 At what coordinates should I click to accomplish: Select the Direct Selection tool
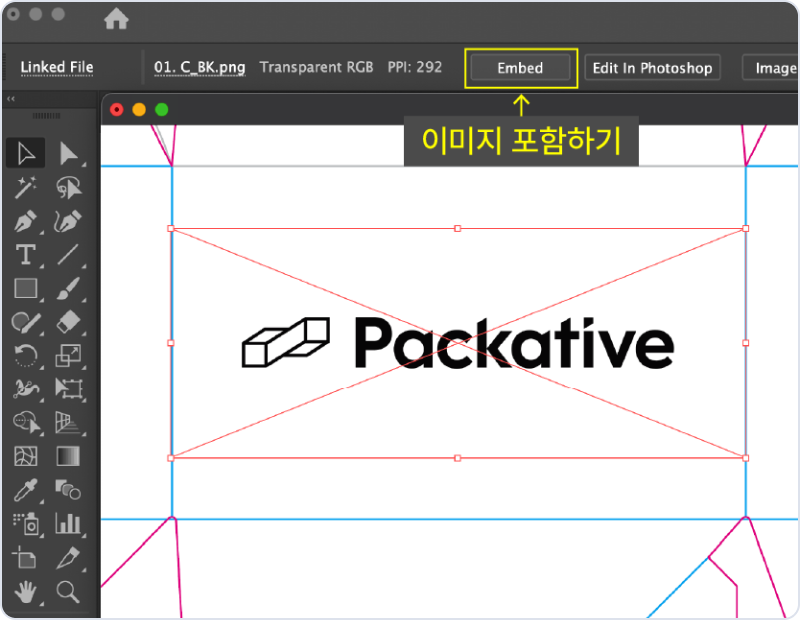tap(68, 153)
